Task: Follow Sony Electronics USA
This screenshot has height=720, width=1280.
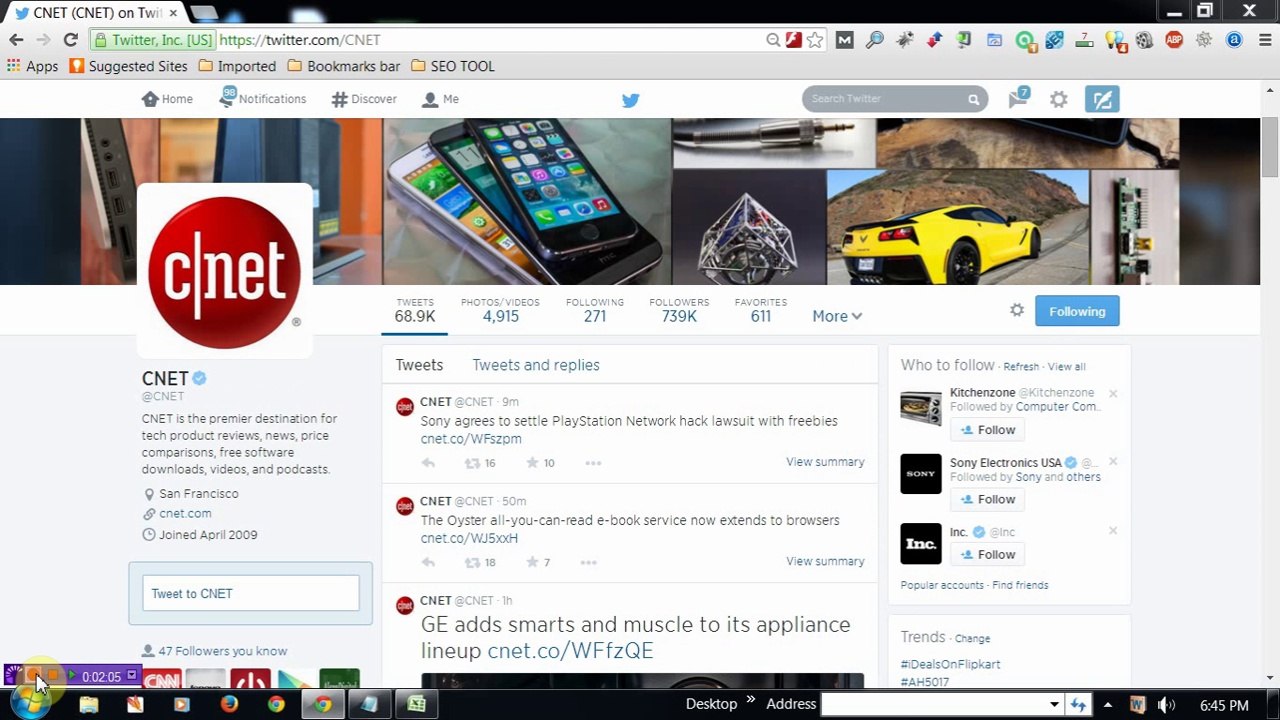Action: (x=988, y=499)
